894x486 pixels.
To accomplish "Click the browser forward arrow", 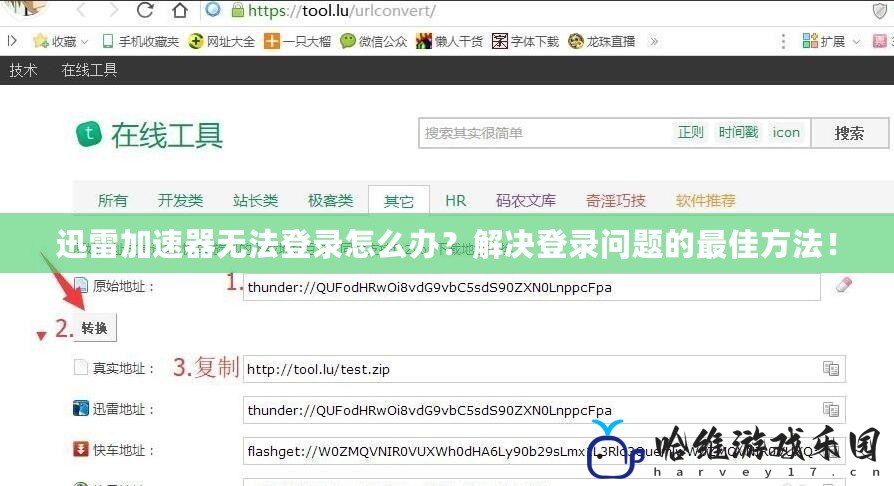I will 113,10.
